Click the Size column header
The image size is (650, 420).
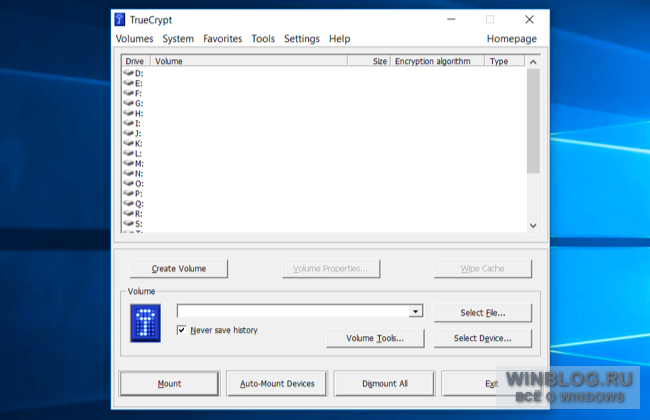point(369,61)
